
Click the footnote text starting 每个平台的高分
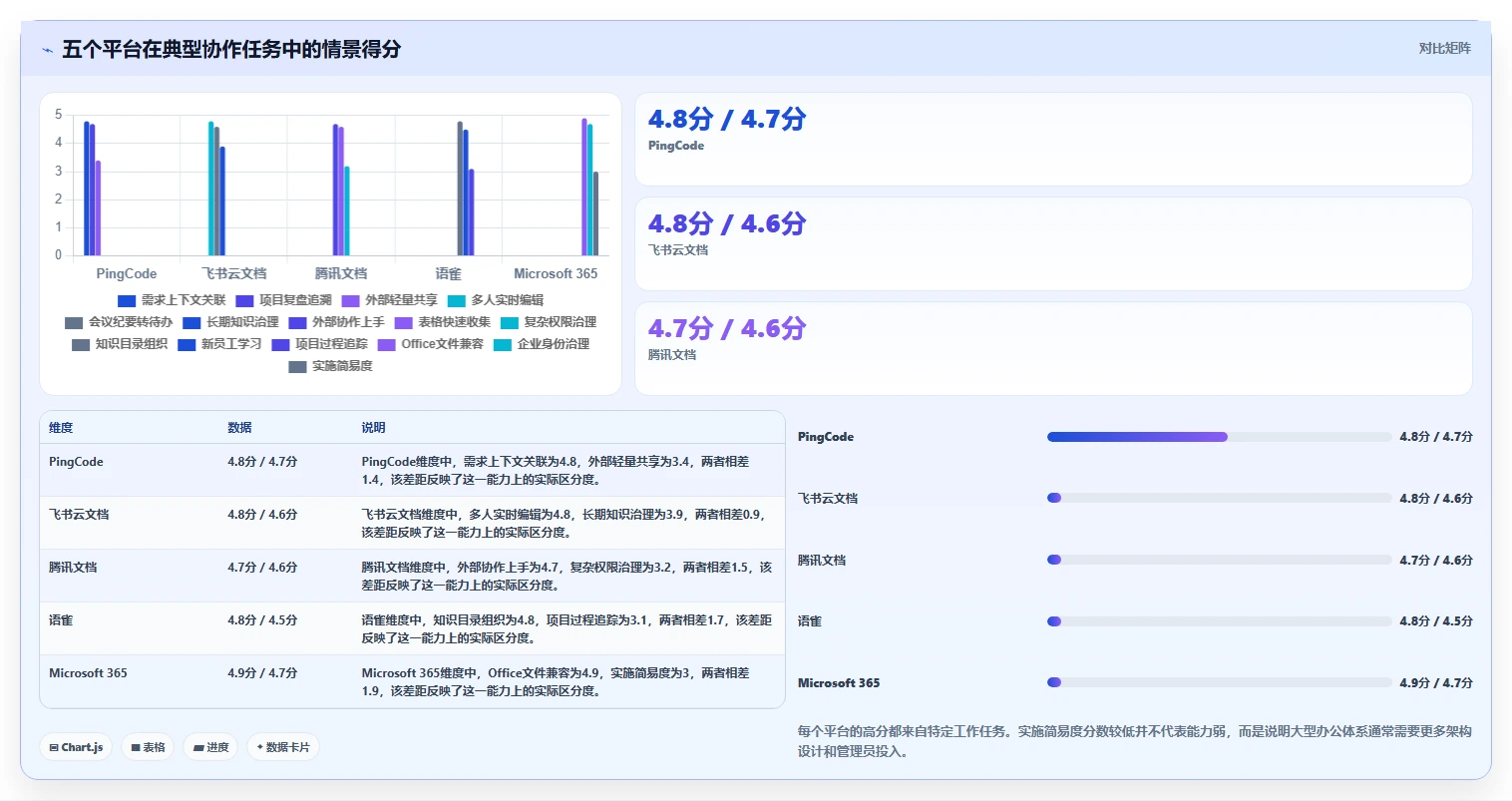[x=1135, y=741]
